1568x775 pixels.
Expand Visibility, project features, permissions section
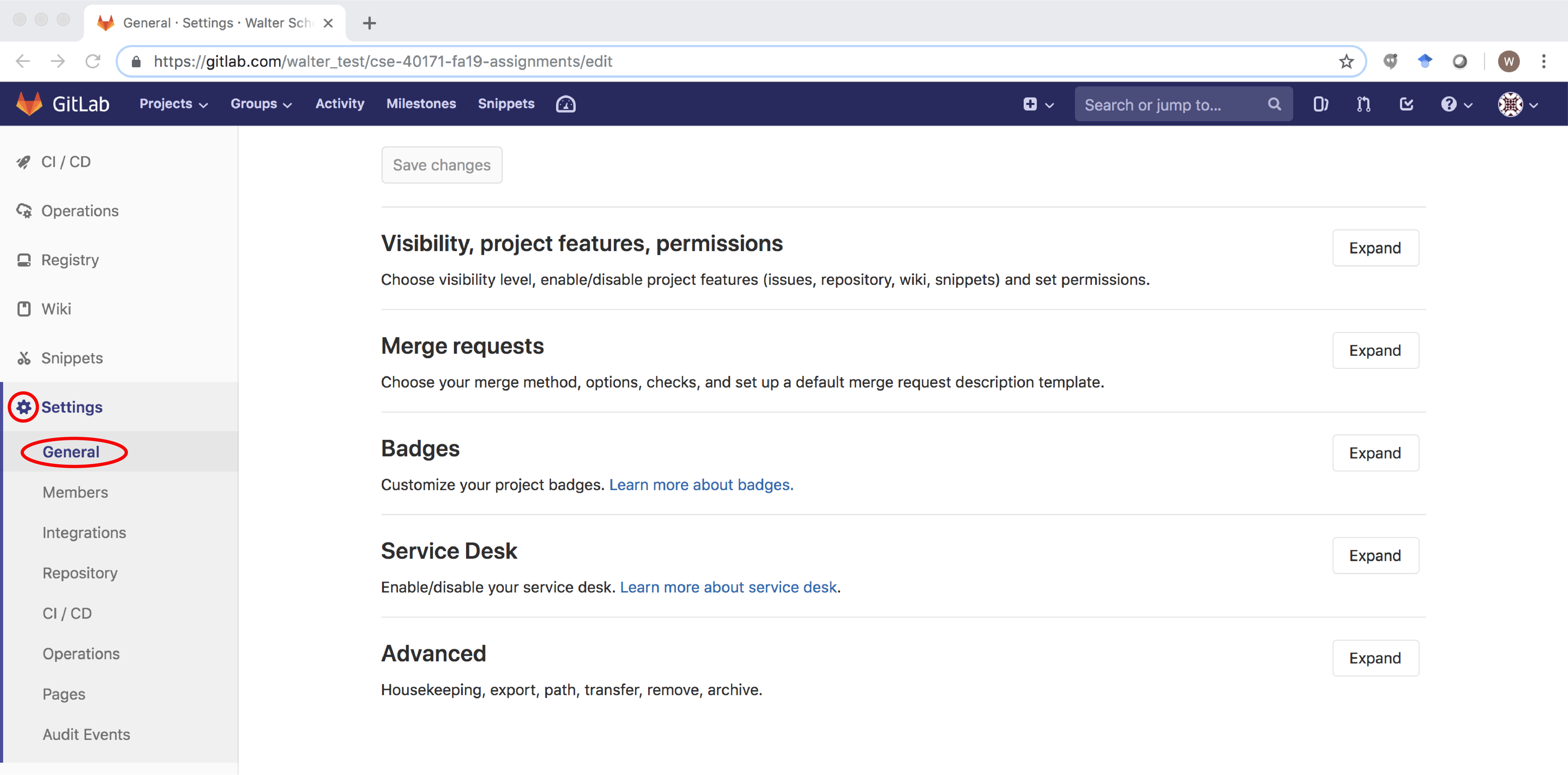[x=1375, y=248]
